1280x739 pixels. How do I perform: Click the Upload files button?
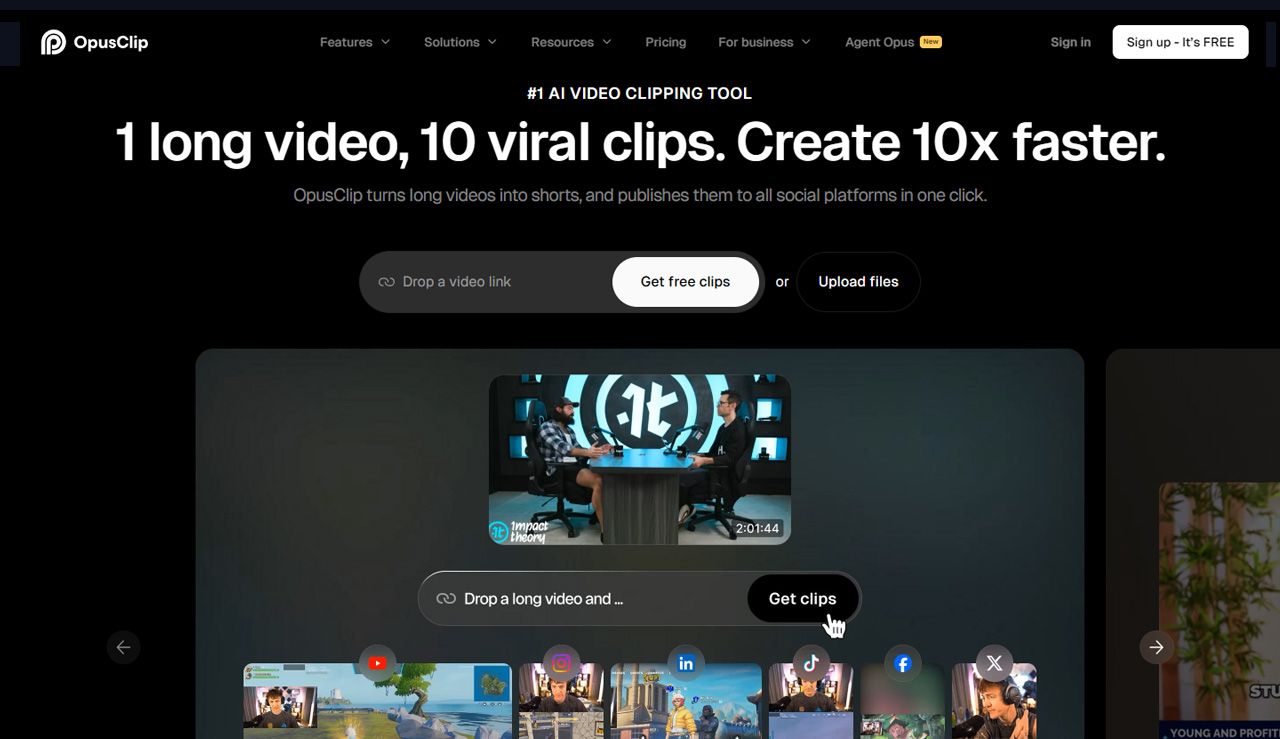click(x=858, y=282)
